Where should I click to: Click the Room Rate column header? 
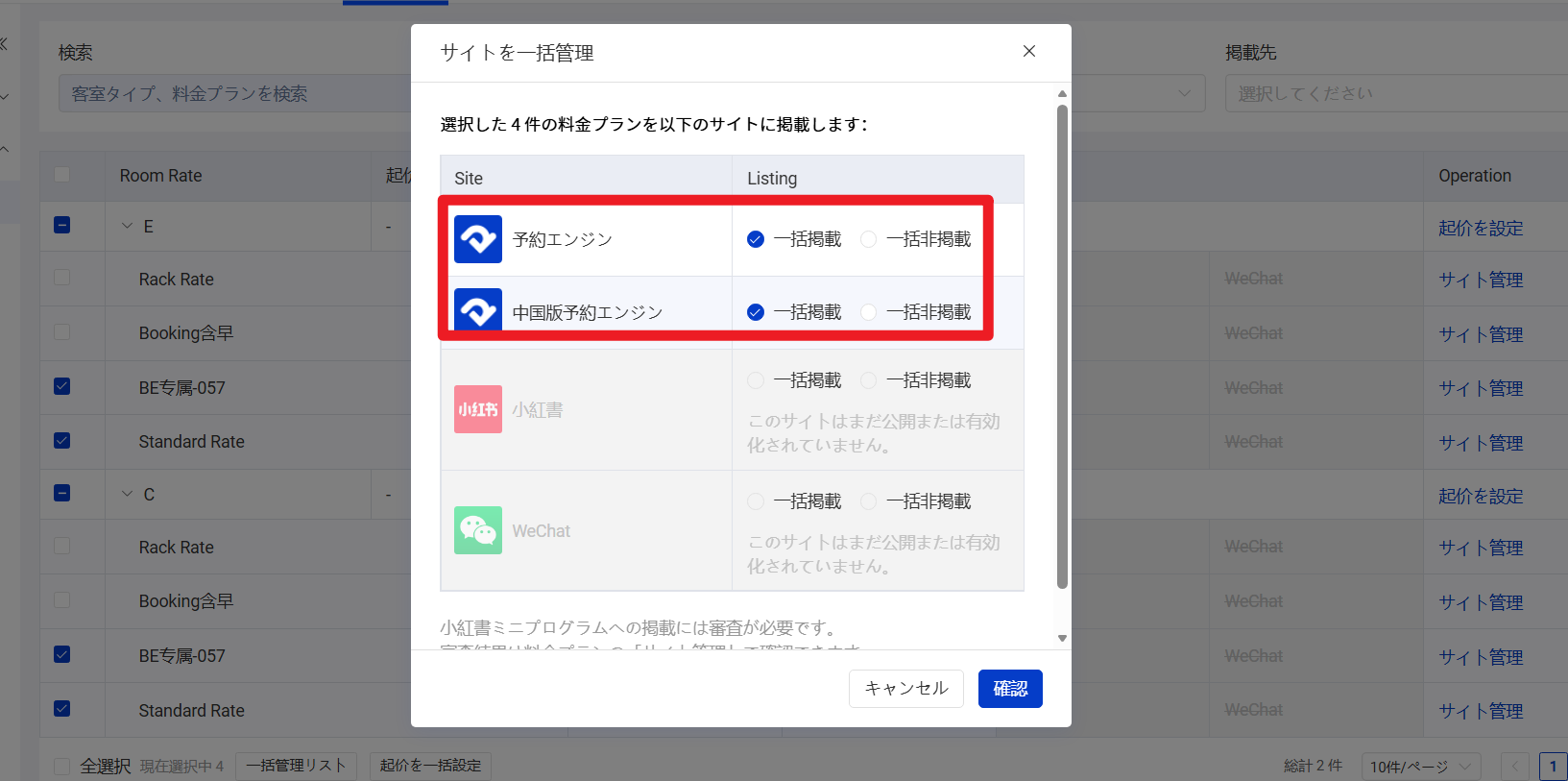[x=160, y=176]
